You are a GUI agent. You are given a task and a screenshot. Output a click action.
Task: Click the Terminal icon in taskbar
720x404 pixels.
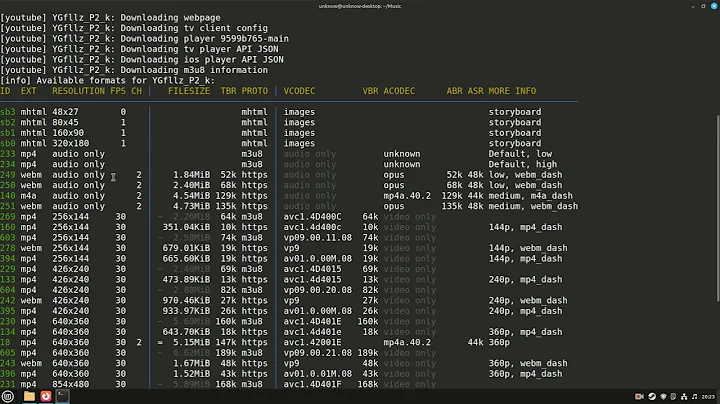pyautogui.click(x=62, y=396)
